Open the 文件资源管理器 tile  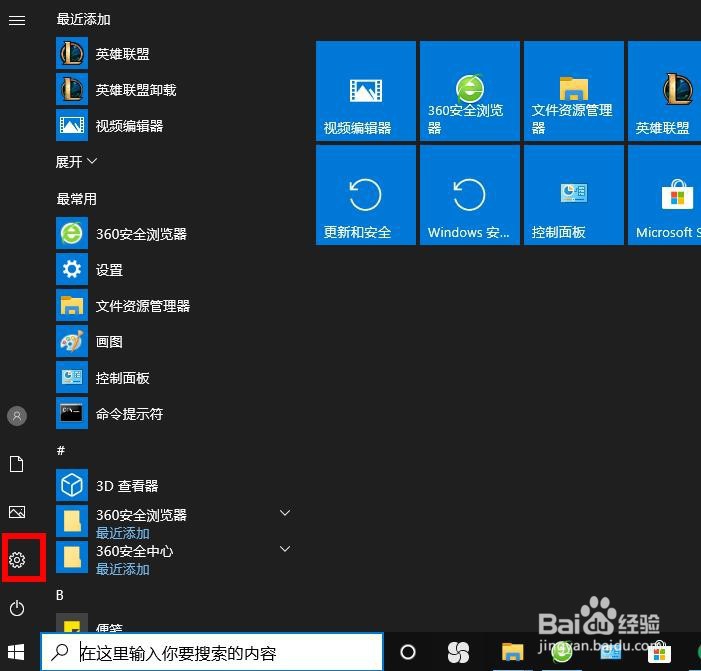(x=574, y=91)
